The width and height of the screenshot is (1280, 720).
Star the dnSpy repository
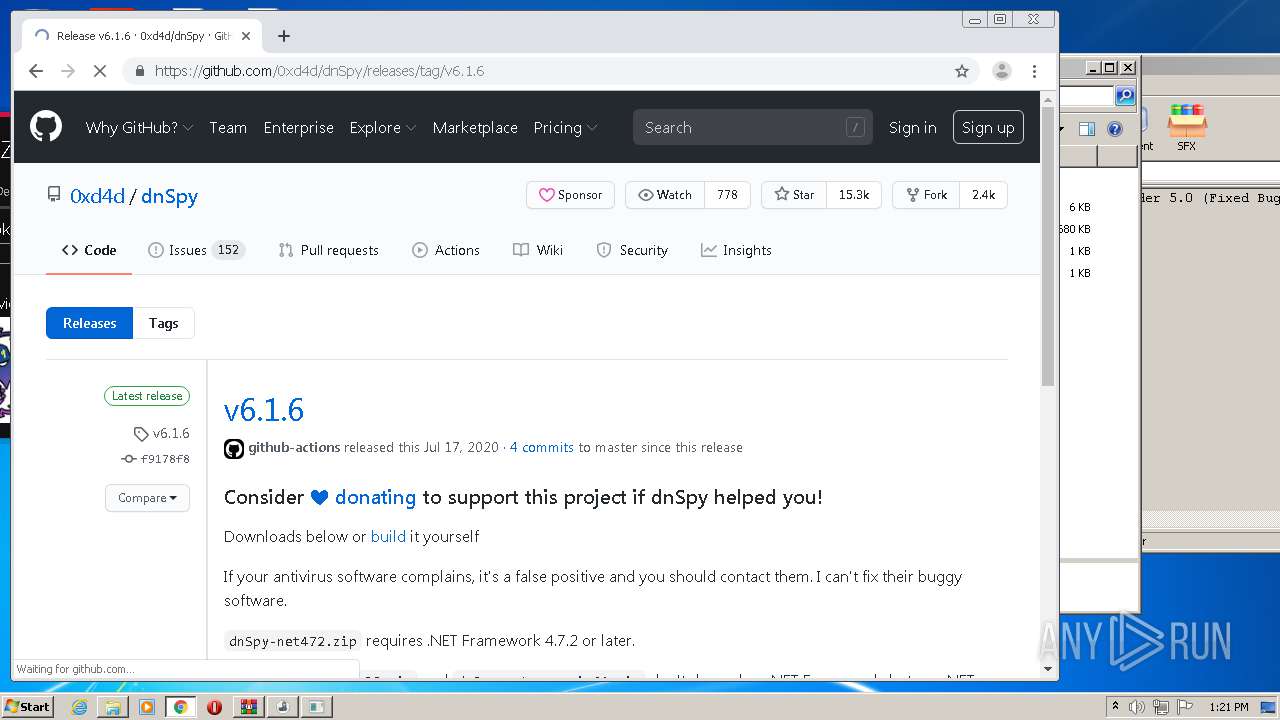(794, 195)
